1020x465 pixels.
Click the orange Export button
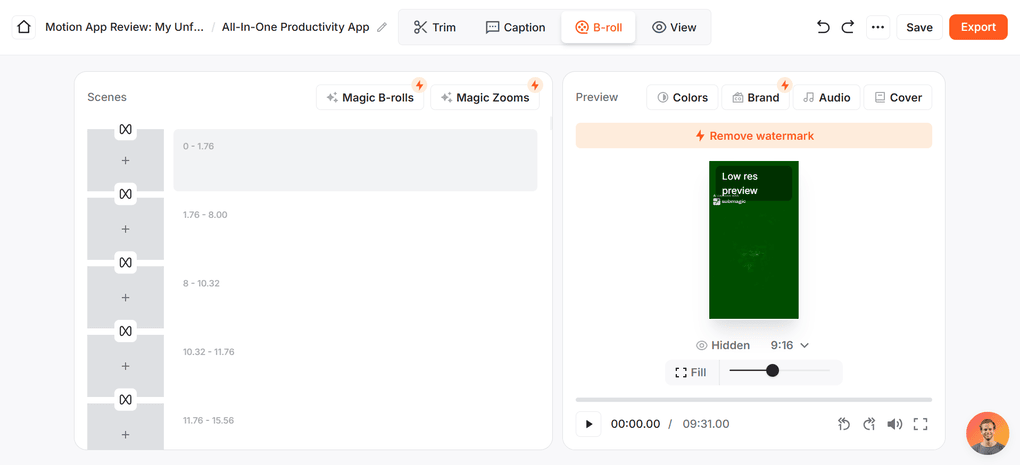977,27
